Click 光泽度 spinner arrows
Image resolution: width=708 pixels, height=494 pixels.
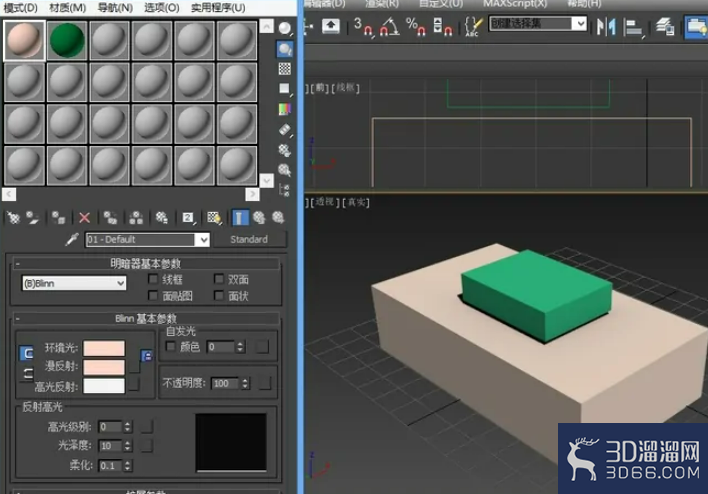(x=127, y=446)
